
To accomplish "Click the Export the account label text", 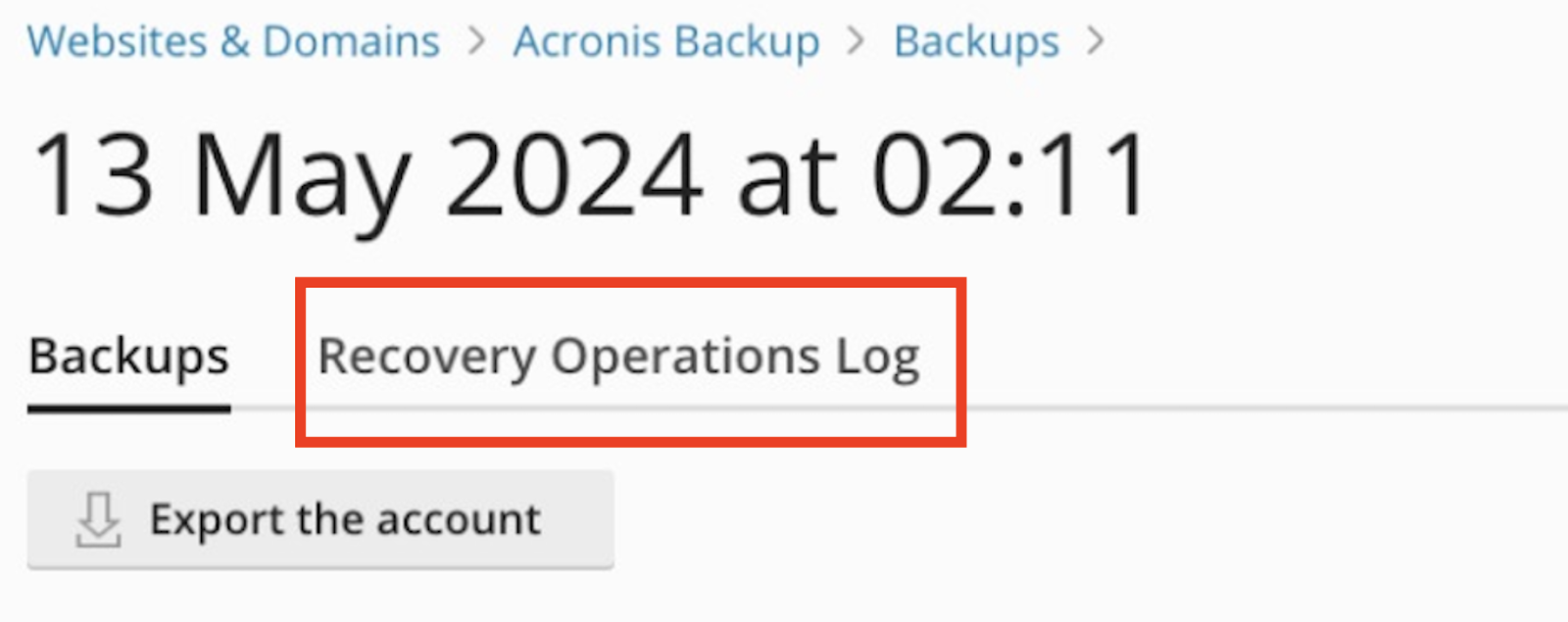I will [x=345, y=519].
